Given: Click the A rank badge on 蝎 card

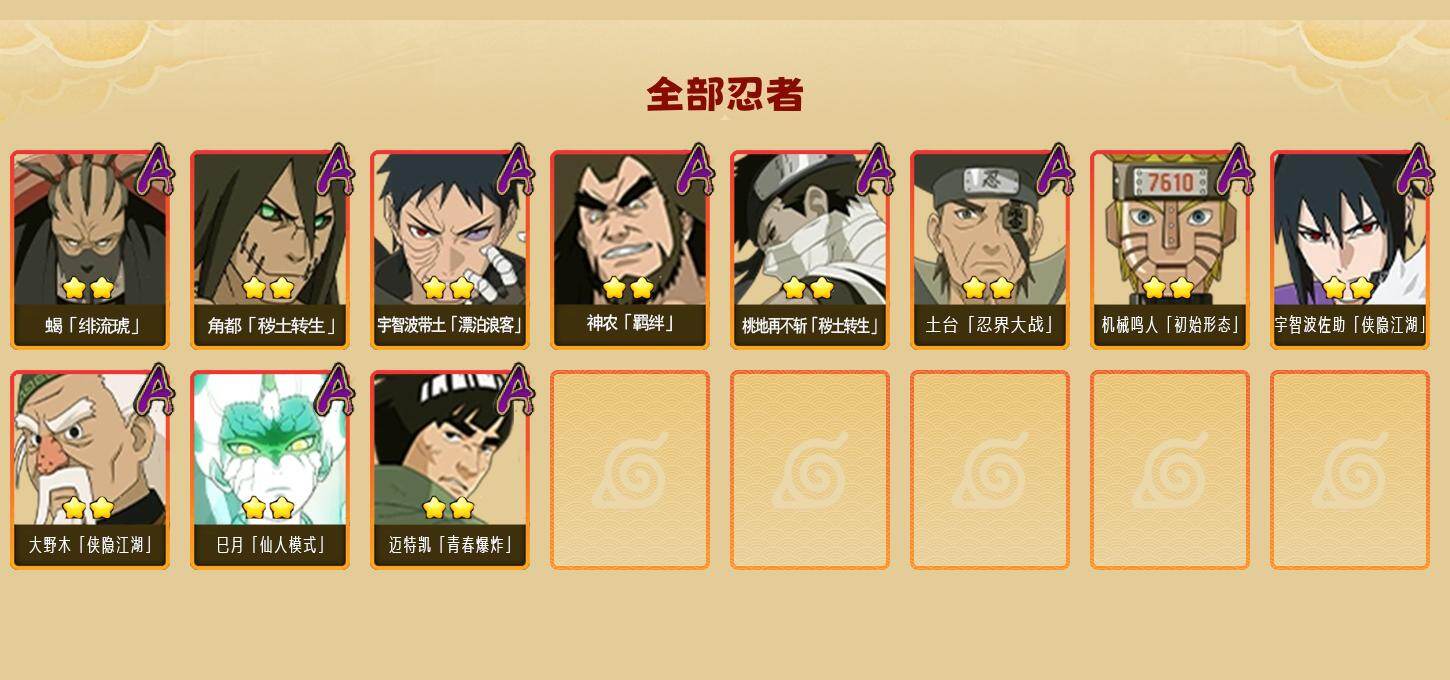Looking at the screenshot, I should pyautogui.click(x=155, y=170).
